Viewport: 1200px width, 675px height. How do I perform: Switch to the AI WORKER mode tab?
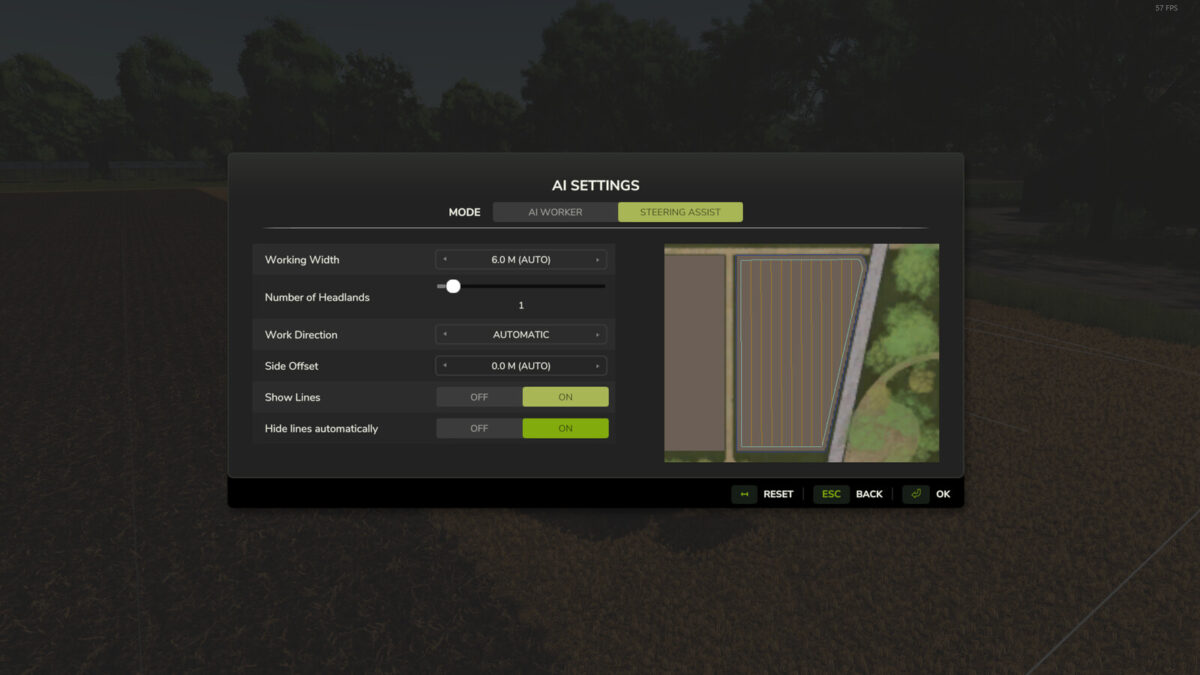554,211
